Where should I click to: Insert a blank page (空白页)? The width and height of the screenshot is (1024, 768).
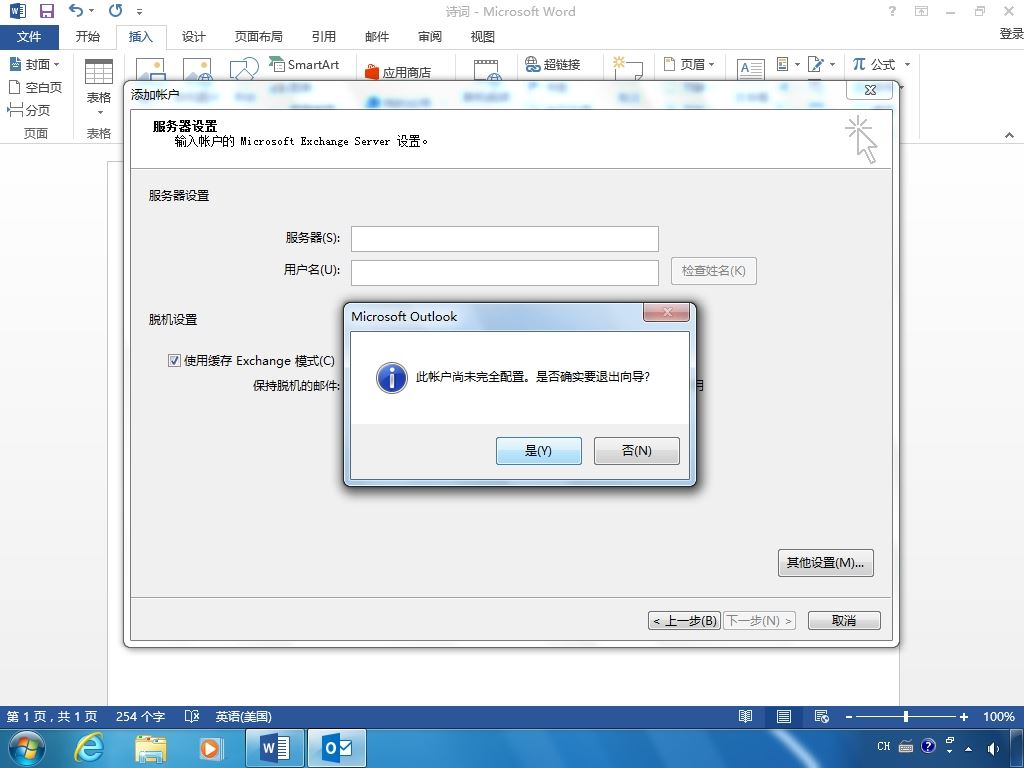(35, 87)
